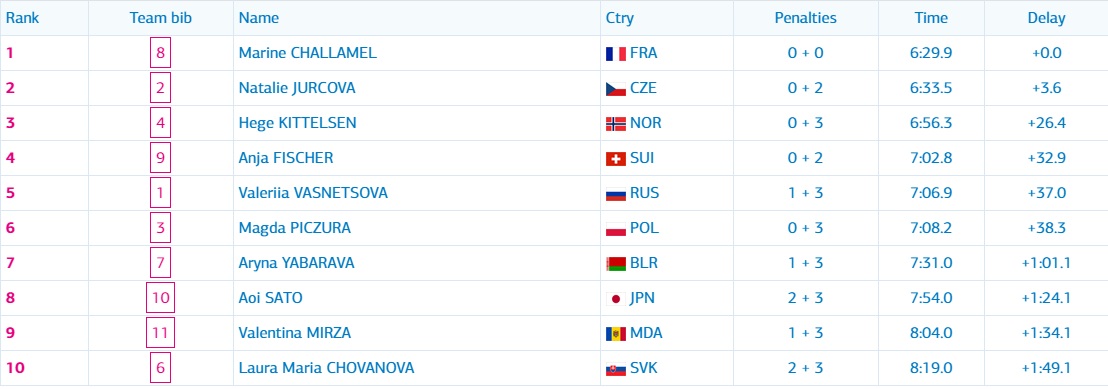
Task: Open Laura Maria CHOVANOVA athlete link
Action: click(x=326, y=368)
